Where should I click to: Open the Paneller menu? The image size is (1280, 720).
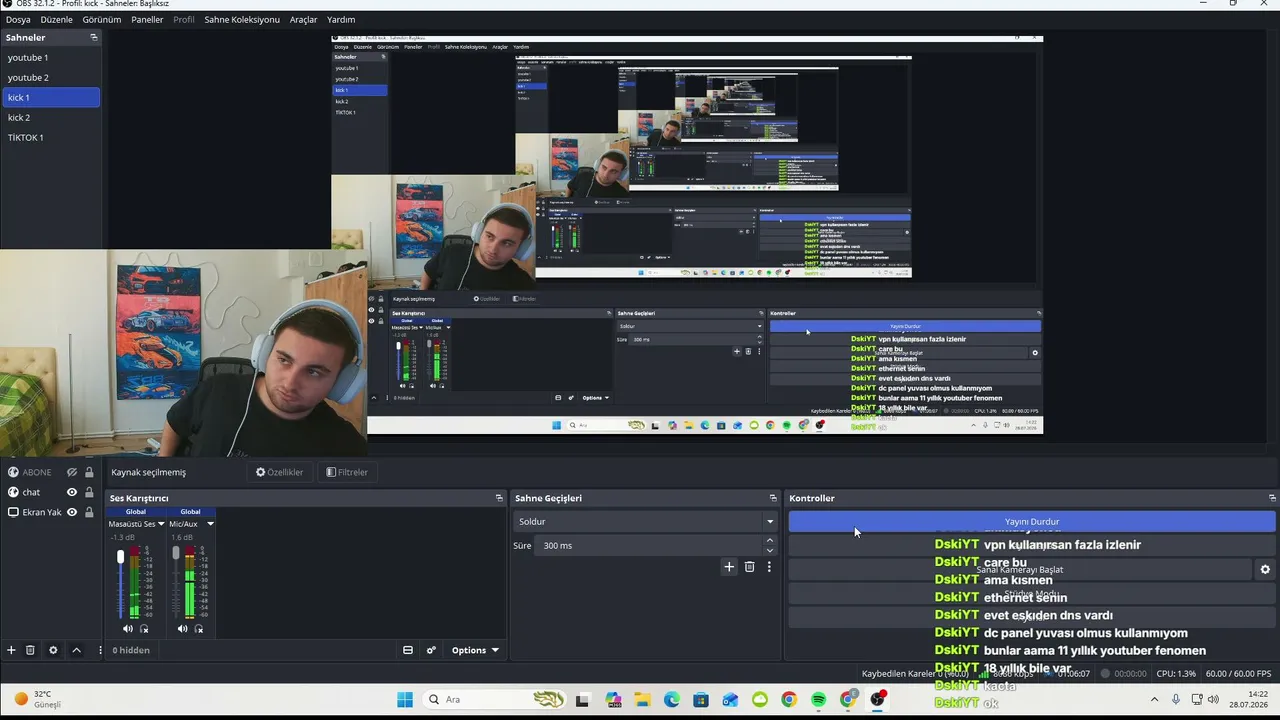147,19
